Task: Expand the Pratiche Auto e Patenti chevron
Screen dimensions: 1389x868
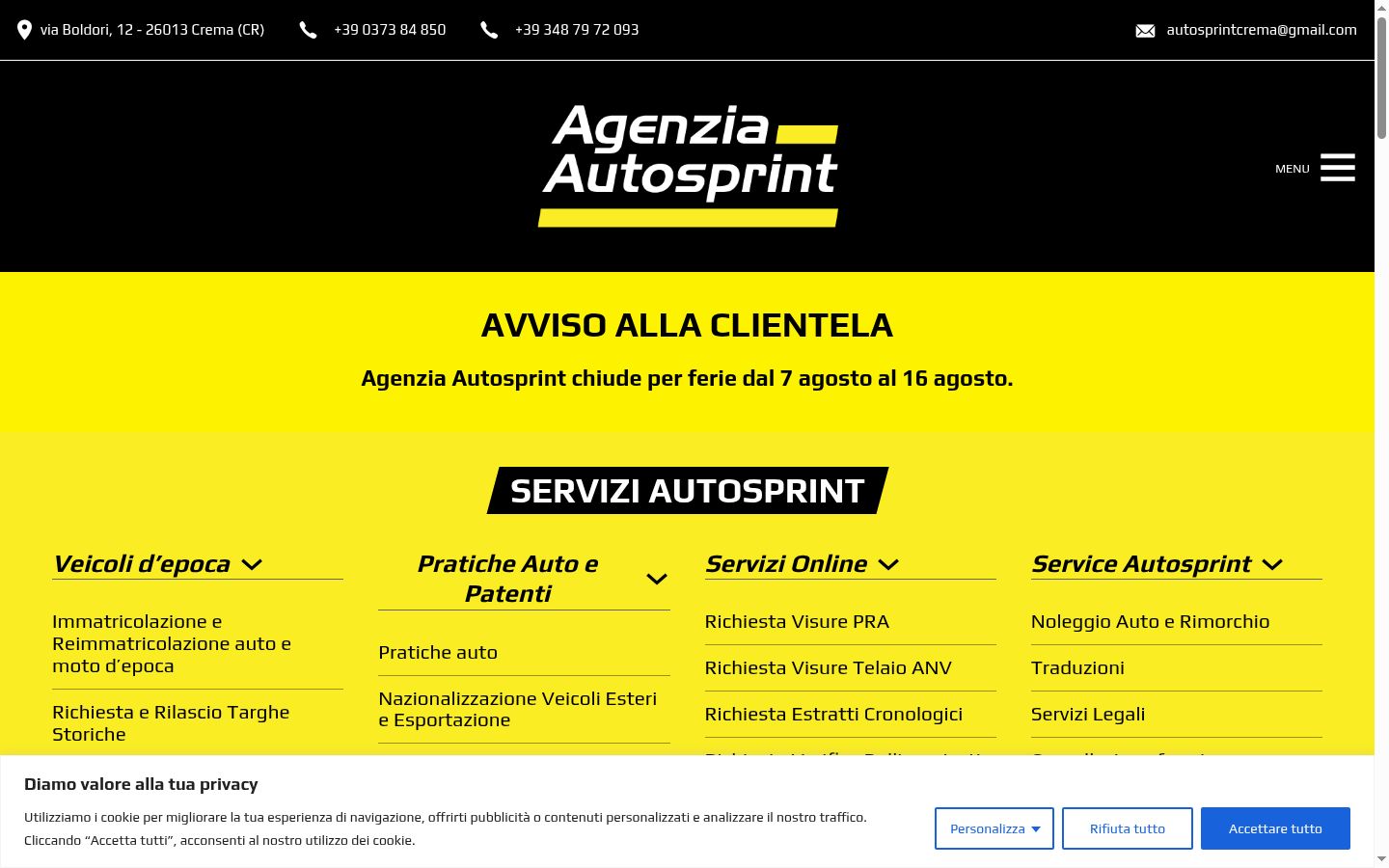Action: (657, 579)
